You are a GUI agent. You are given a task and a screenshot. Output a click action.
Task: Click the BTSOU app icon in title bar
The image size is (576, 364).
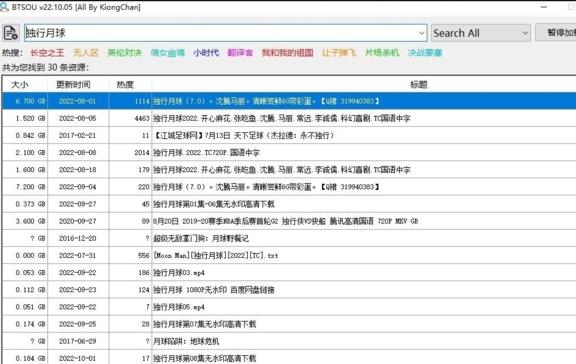point(4,7)
